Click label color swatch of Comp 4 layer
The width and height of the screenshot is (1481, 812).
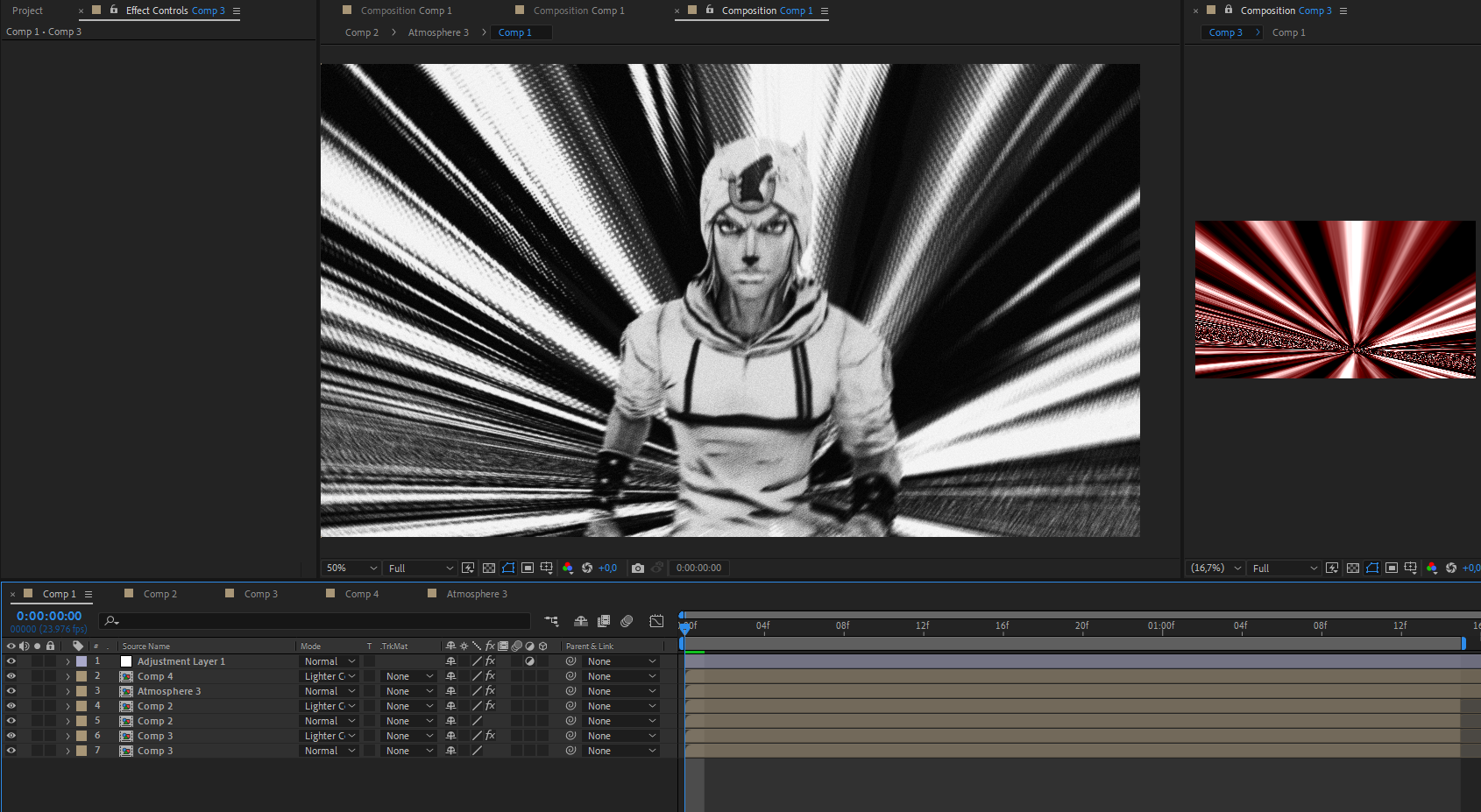[x=81, y=676]
